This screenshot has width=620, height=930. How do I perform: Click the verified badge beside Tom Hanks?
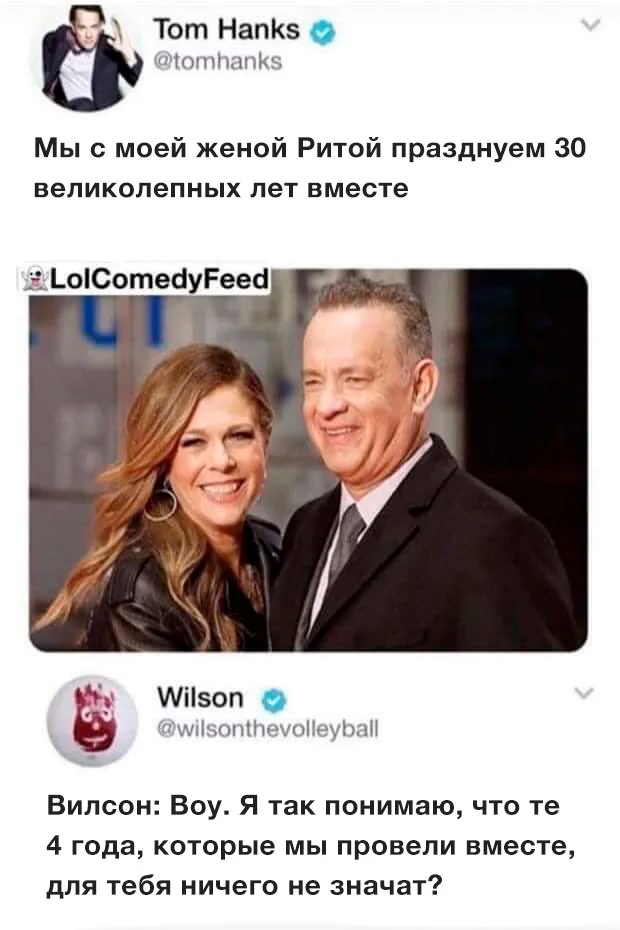(322, 33)
